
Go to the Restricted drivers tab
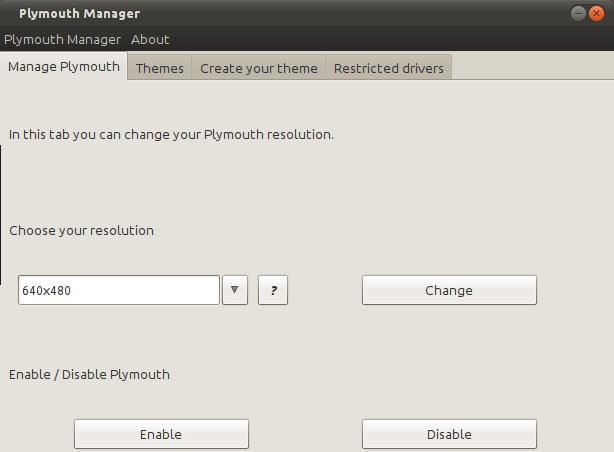pos(388,68)
